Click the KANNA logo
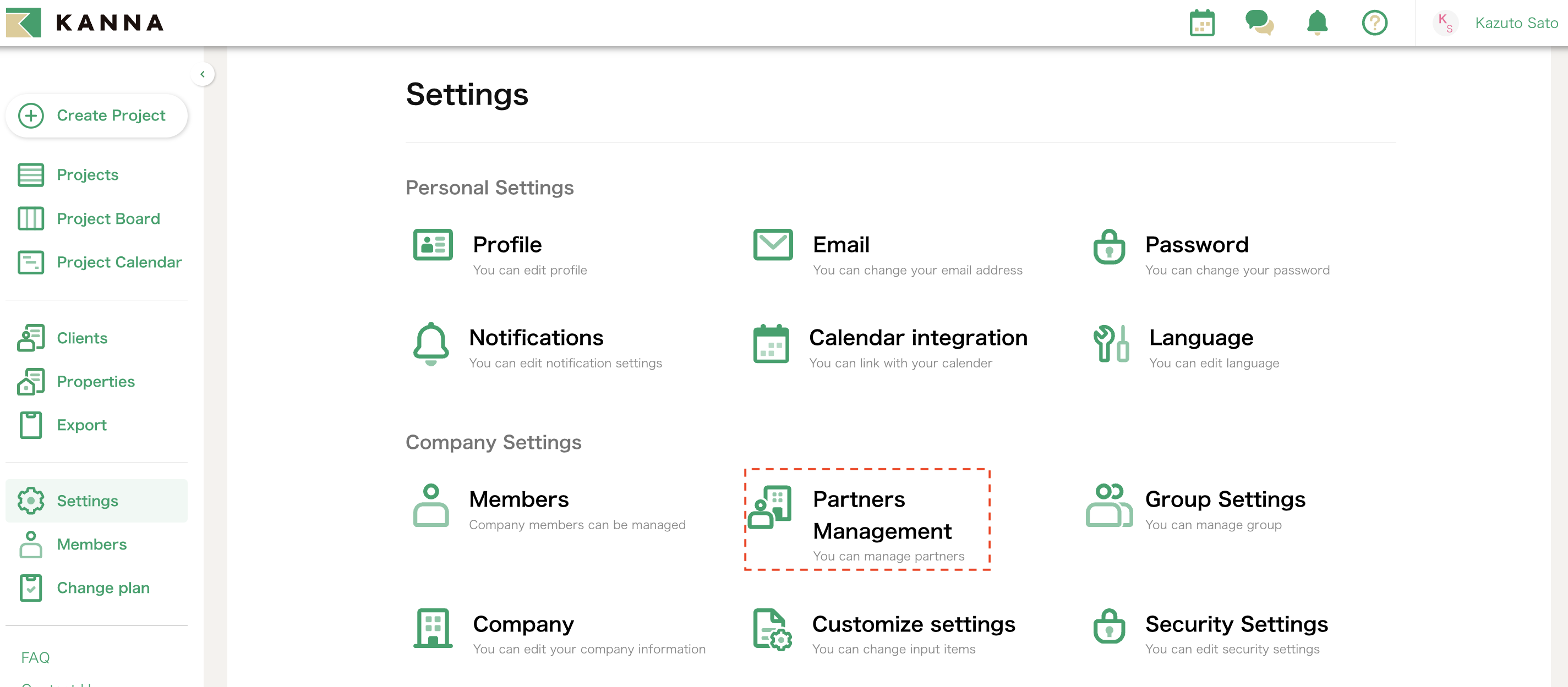The image size is (1568, 687). [84, 23]
